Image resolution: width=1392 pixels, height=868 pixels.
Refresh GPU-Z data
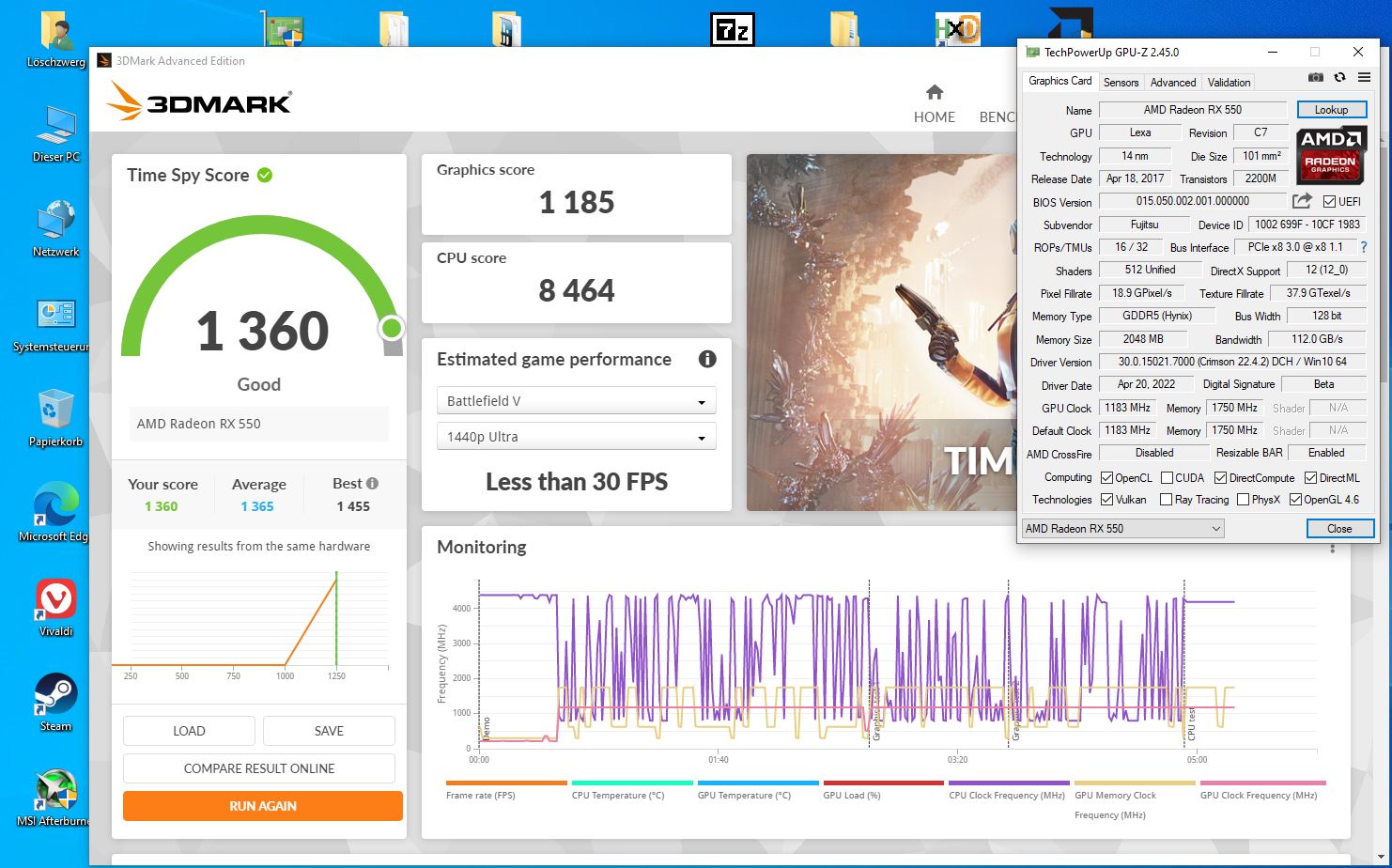click(1339, 77)
